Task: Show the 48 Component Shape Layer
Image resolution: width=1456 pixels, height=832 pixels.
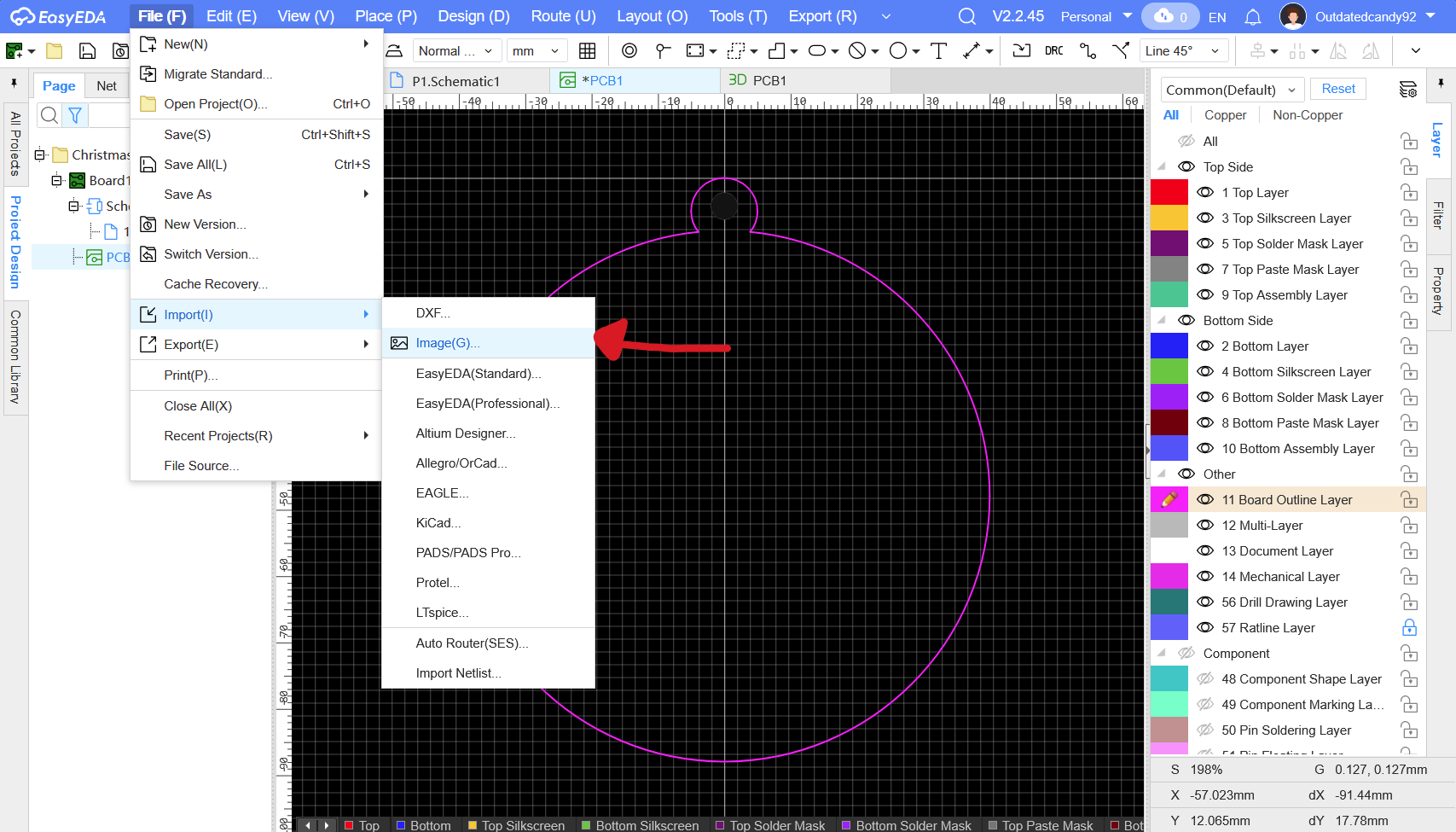Action: (1205, 679)
